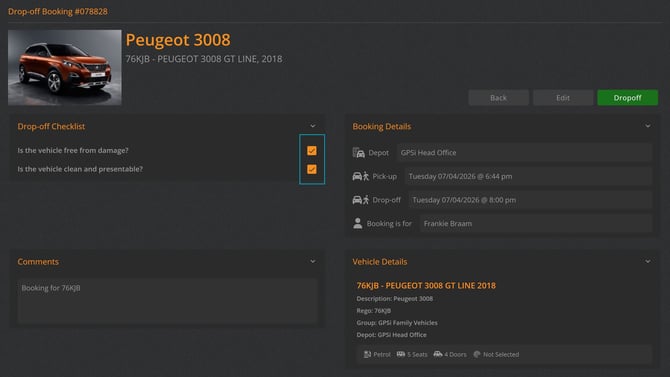
Task: Click the 'Rego: 76KJB' text
Action: coord(373,311)
